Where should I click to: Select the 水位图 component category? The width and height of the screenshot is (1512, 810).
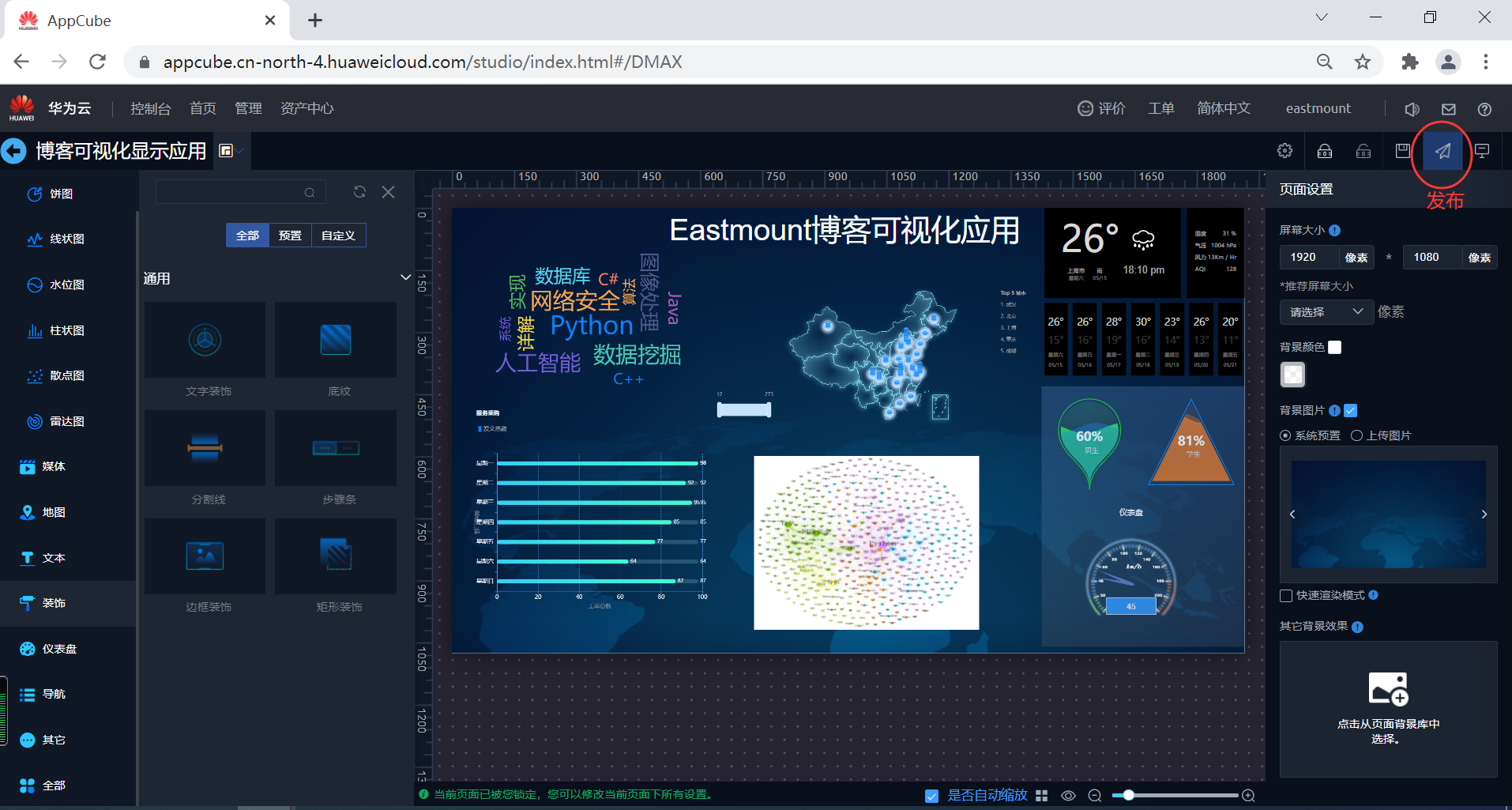click(55, 284)
